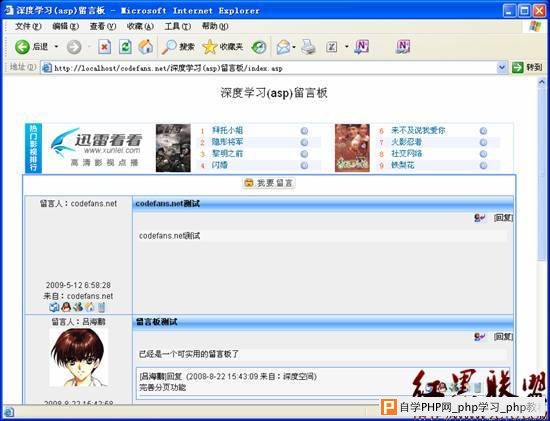Open the 隐形将军 movie link
Screen dimensions: 550x421
227,142
